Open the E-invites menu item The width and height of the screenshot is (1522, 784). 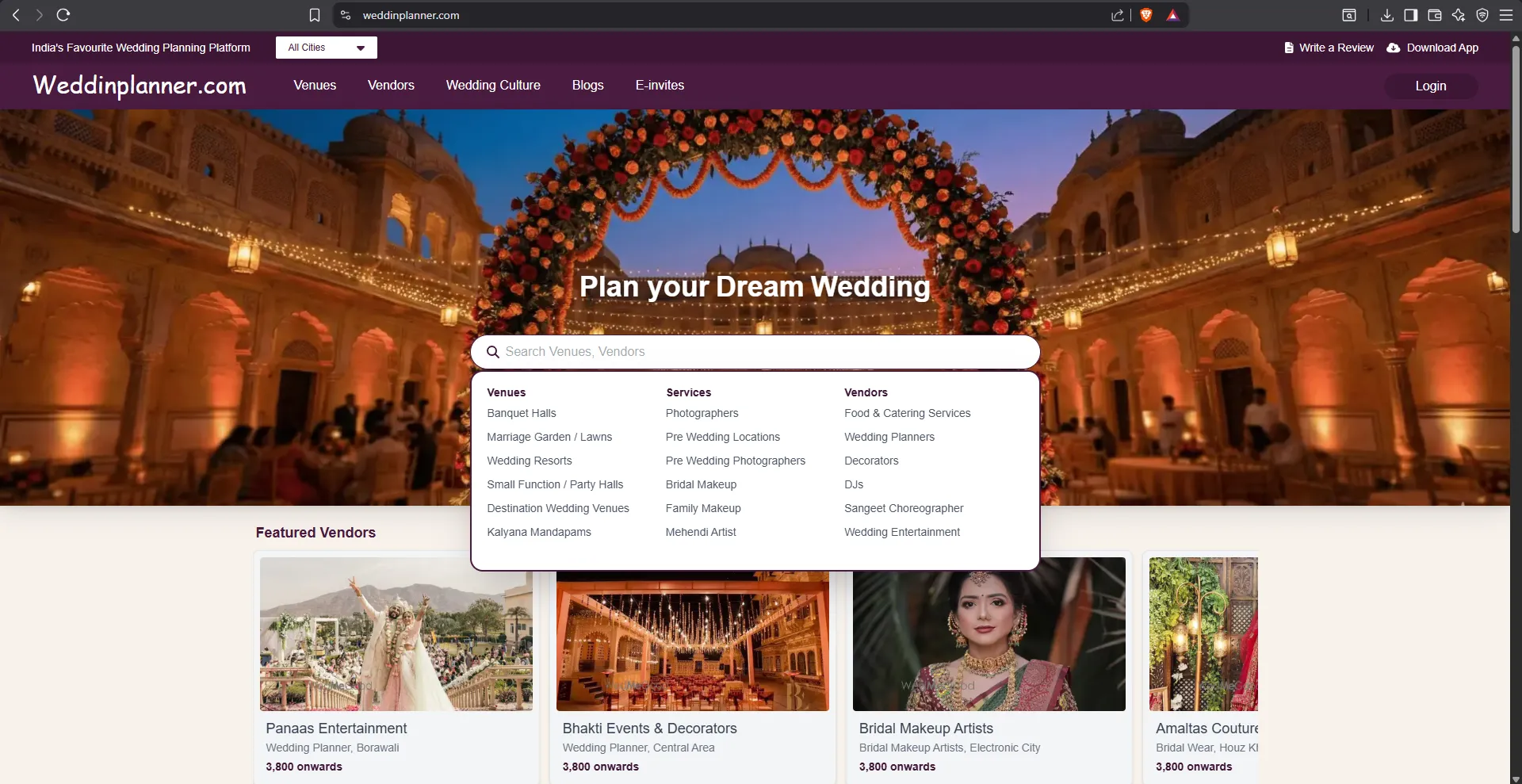click(660, 86)
